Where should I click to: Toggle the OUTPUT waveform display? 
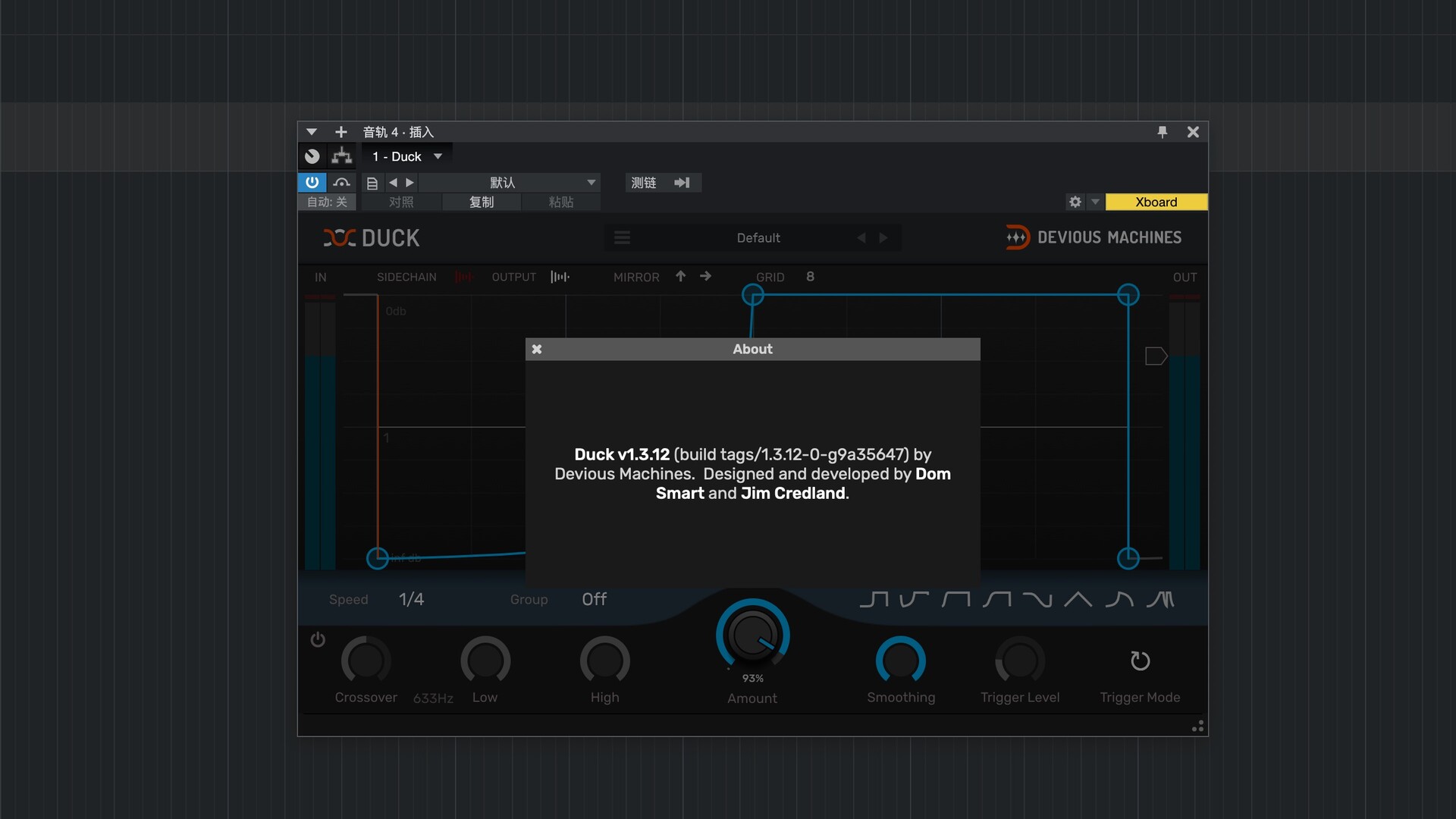[x=560, y=277]
